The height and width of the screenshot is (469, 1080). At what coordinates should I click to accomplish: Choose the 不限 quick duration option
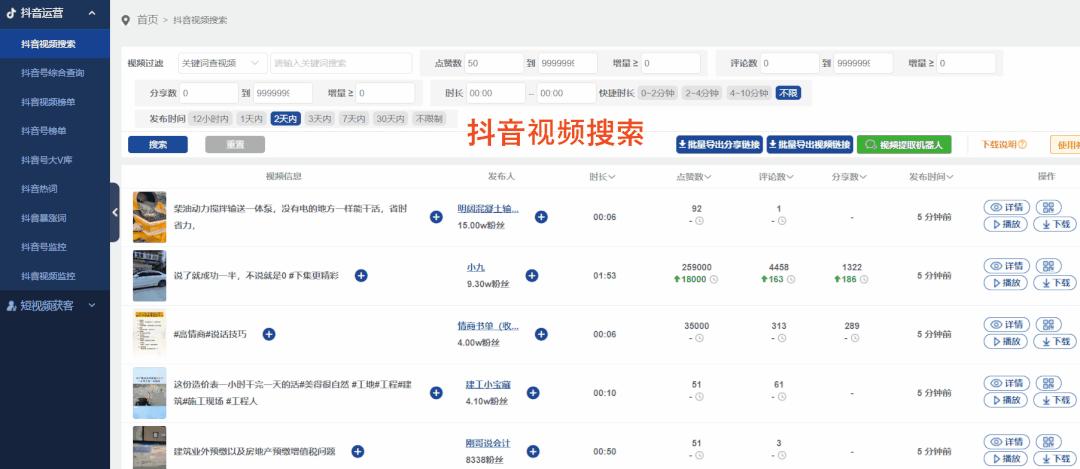(x=788, y=93)
